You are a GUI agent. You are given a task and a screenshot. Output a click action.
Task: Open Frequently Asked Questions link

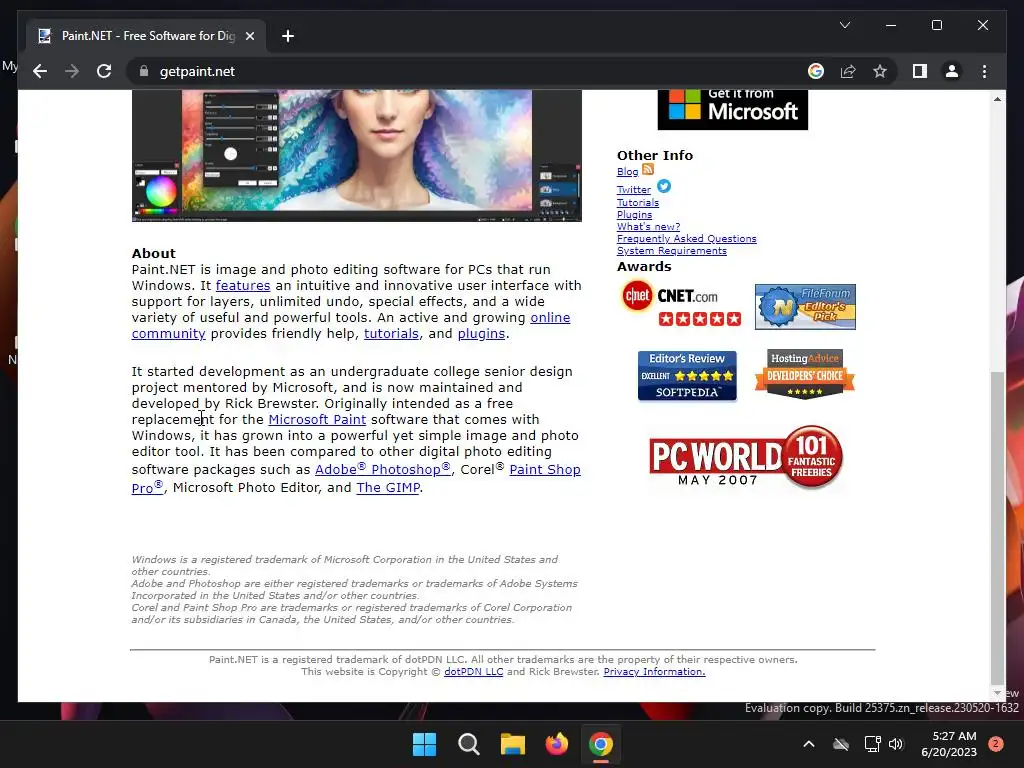click(x=686, y=238)
